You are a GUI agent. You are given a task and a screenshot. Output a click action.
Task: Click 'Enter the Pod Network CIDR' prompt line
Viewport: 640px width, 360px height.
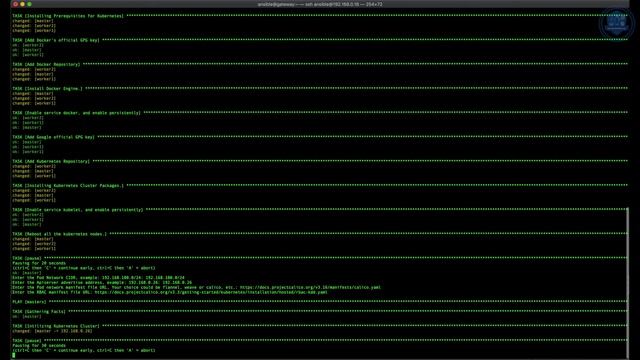point(98,278)
